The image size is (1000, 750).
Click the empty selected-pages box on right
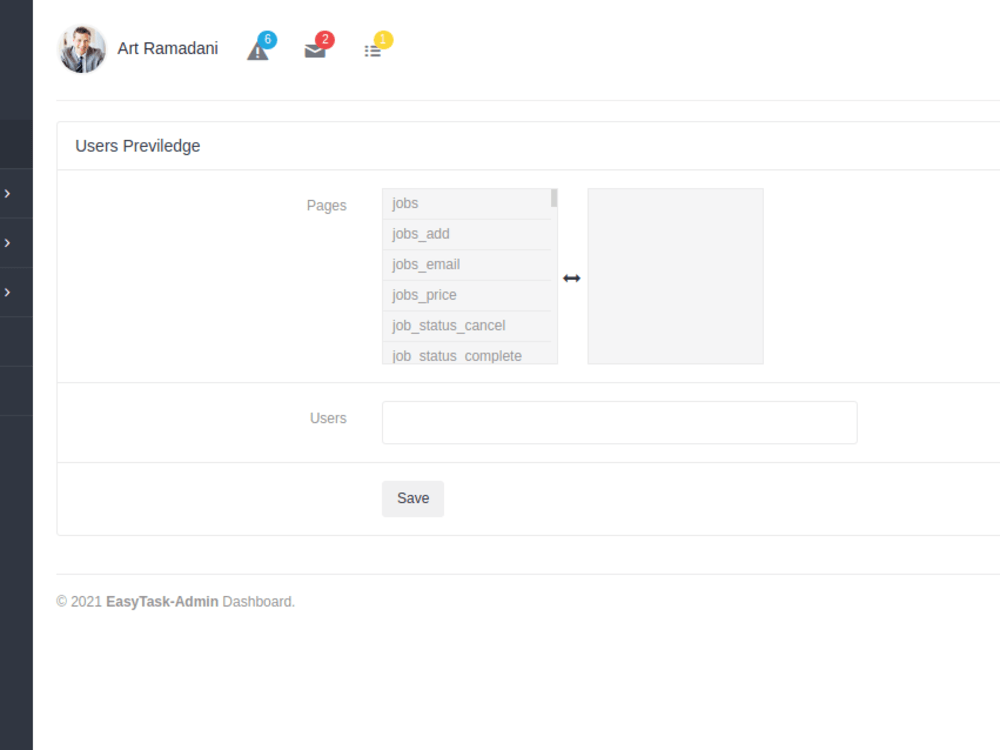coord(675,276)
